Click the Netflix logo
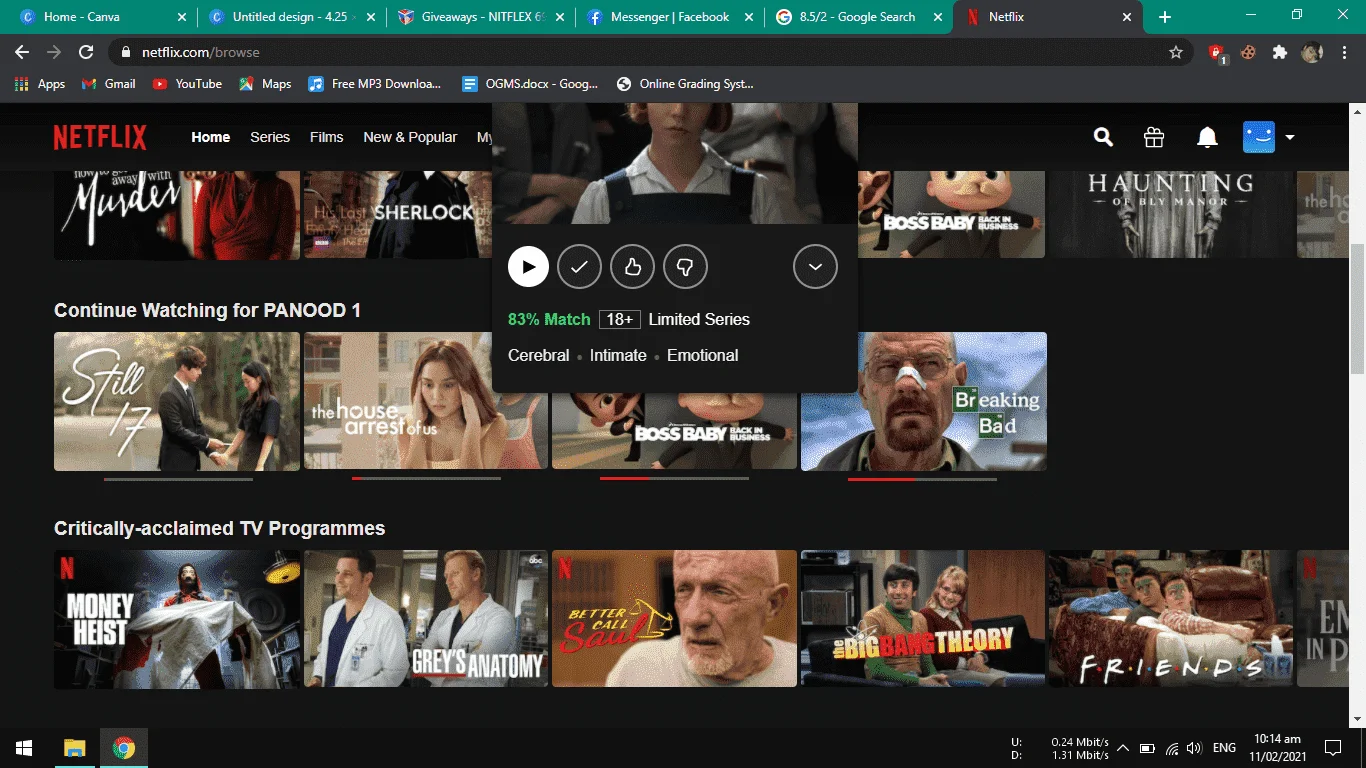 coord(100,137)
